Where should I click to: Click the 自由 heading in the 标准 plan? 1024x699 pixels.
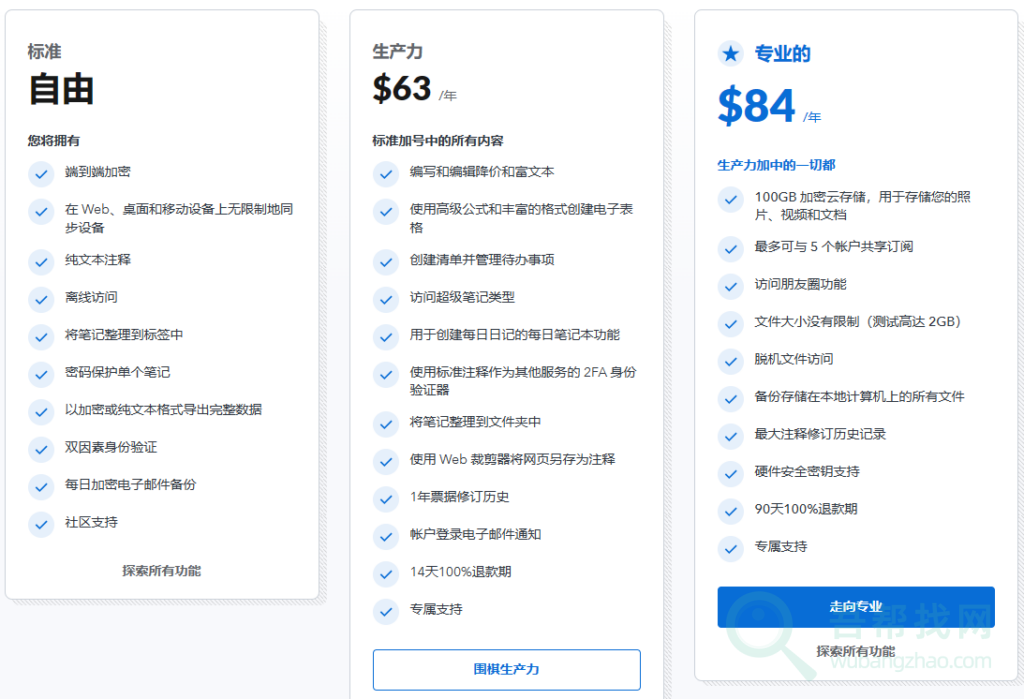click(x=61, y=89)
